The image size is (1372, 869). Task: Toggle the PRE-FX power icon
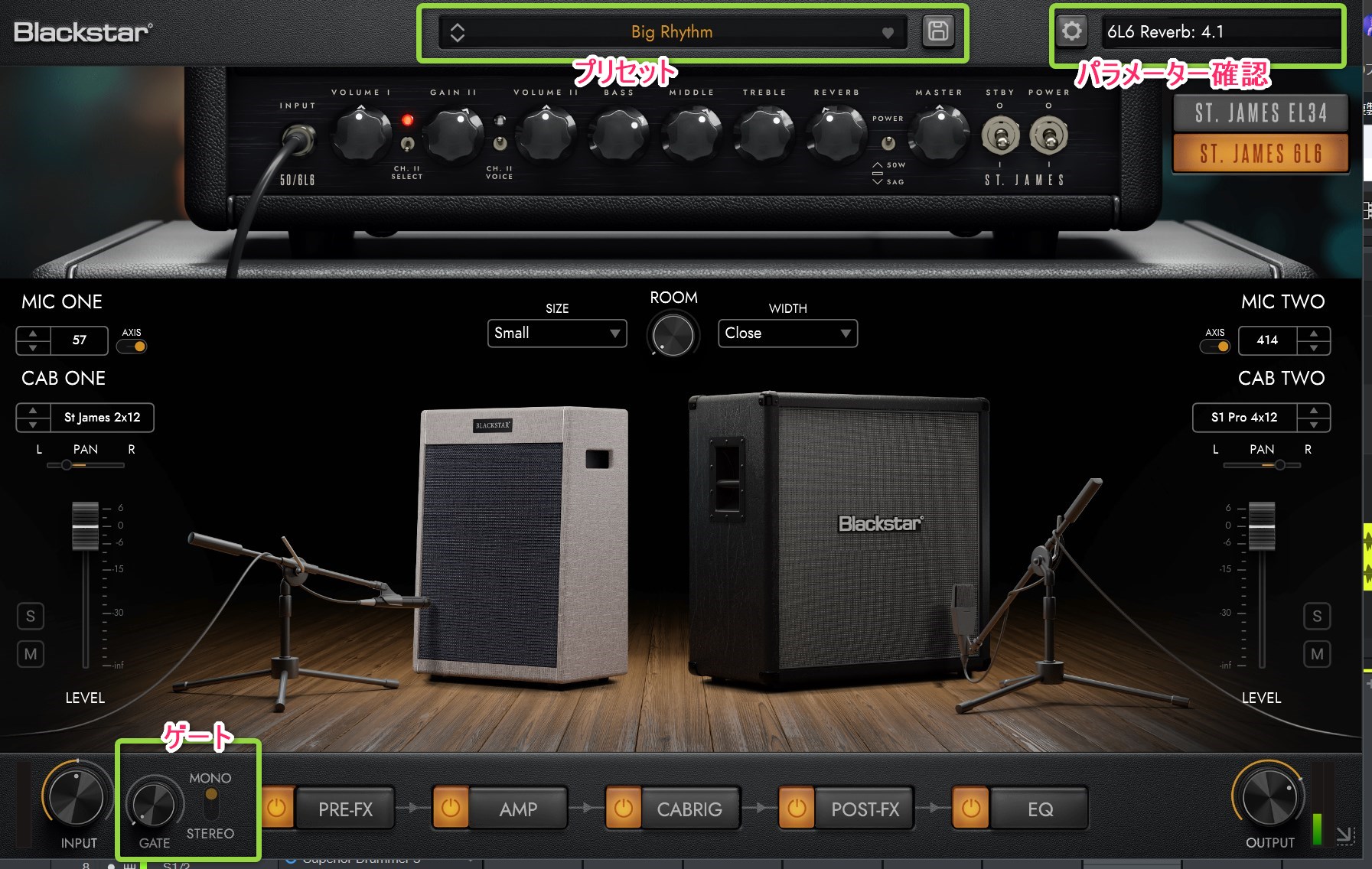click(277, 809)
